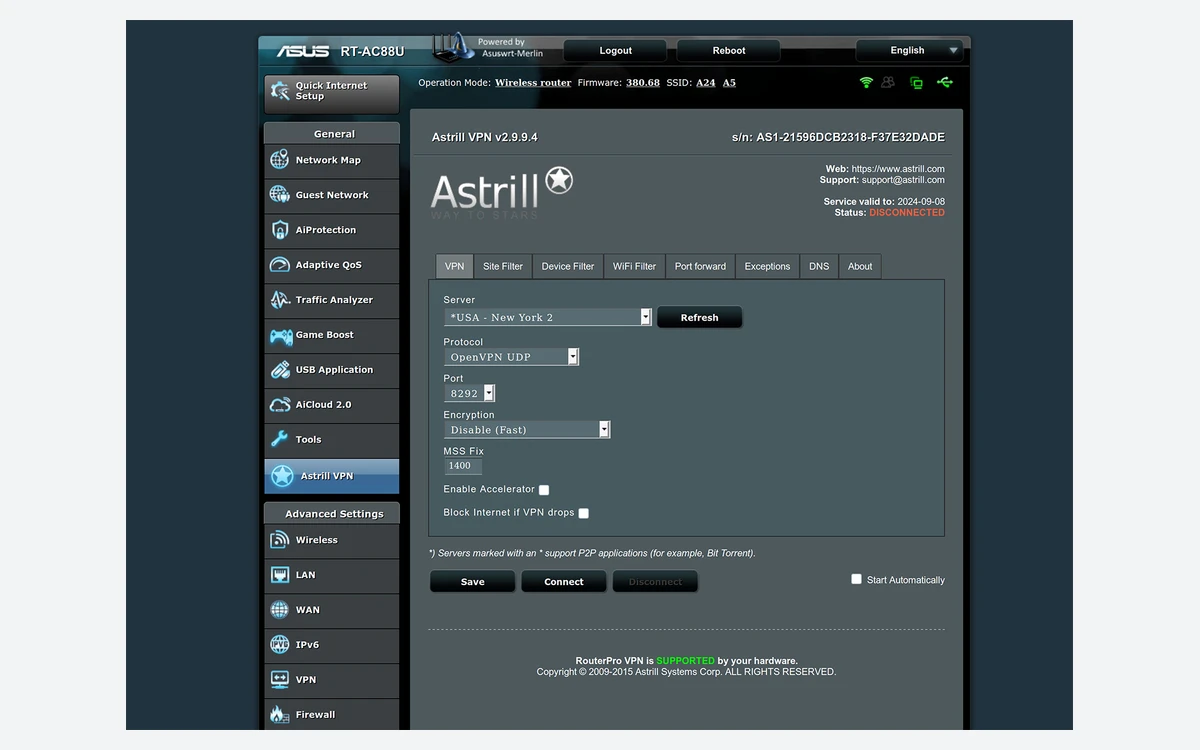Open the Port forward tab
Image resolution: width=1200 pixels, height=750 pixels.
(x=700, y=266)
